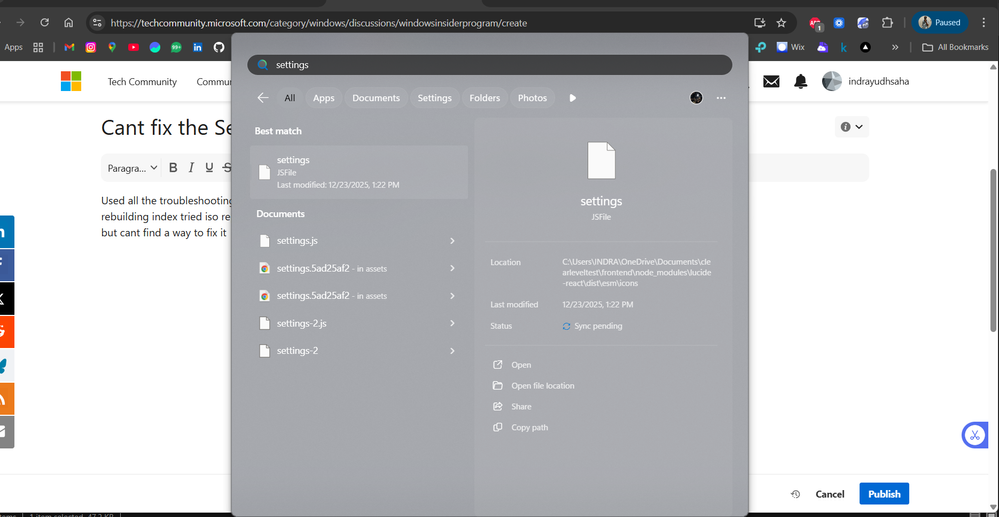Reload the page in Chrome
This screenshot has height=517, width=999.
[x=45, y=22]
